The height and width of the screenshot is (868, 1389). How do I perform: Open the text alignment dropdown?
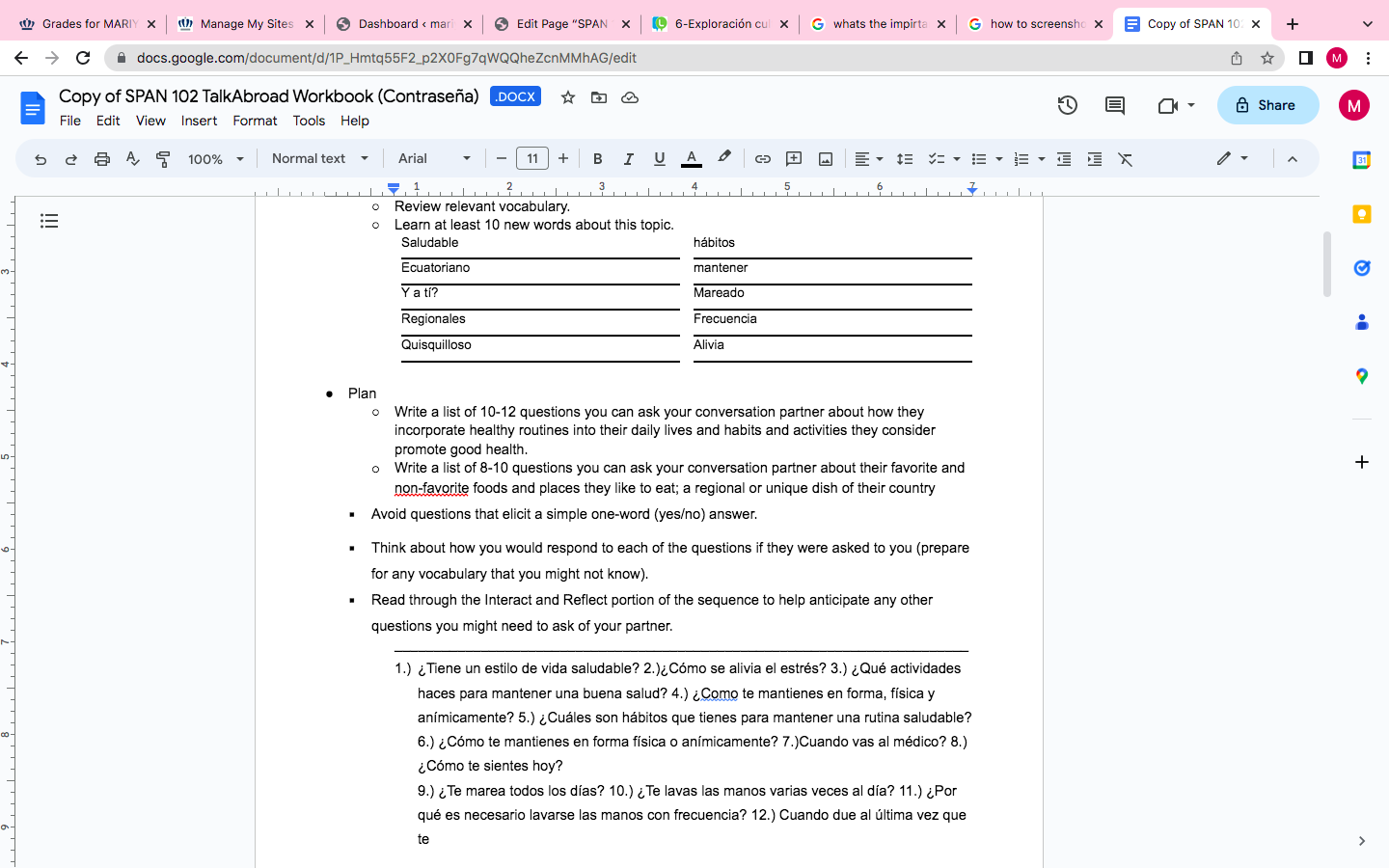click(868, 159)
